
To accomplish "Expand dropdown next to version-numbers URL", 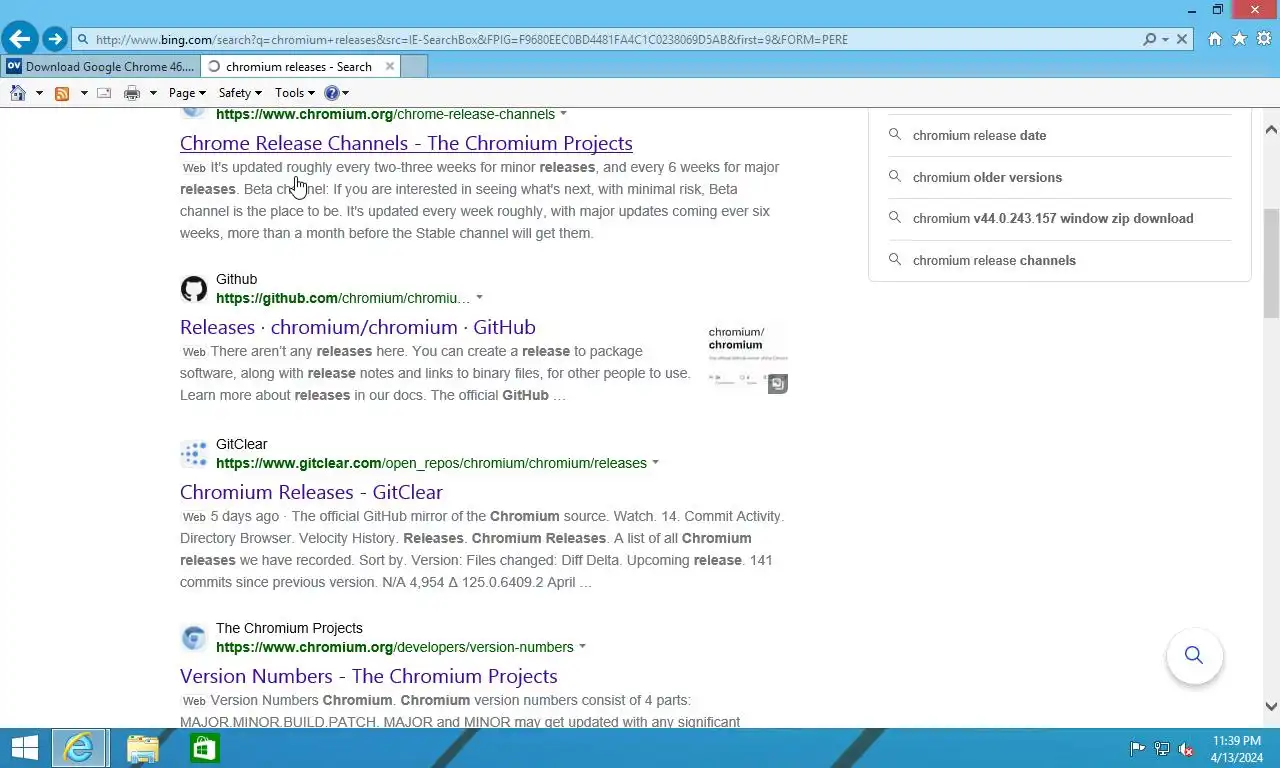I will [x=582, y=647].
